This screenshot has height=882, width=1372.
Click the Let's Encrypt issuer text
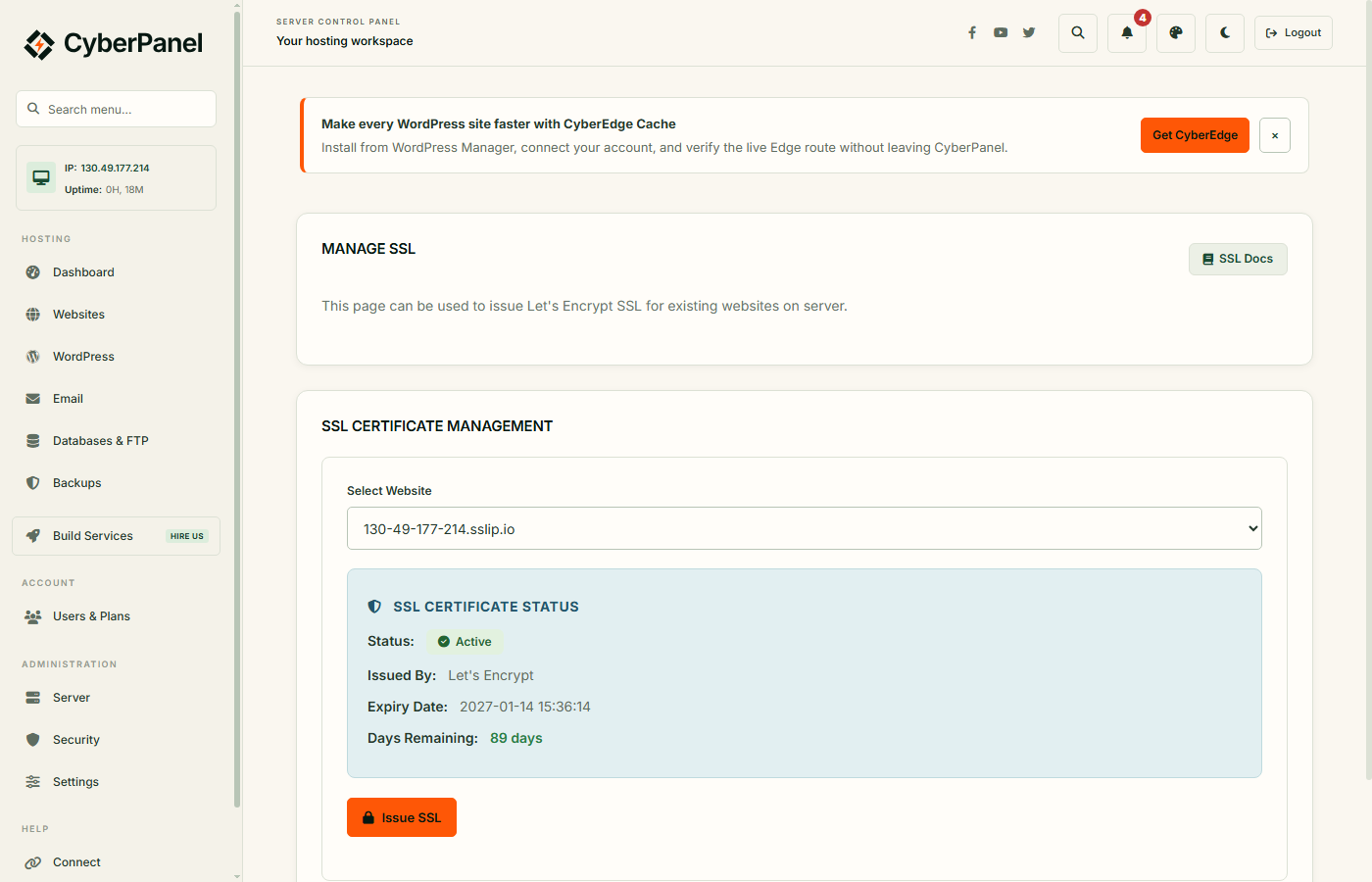tap(491, 675)
